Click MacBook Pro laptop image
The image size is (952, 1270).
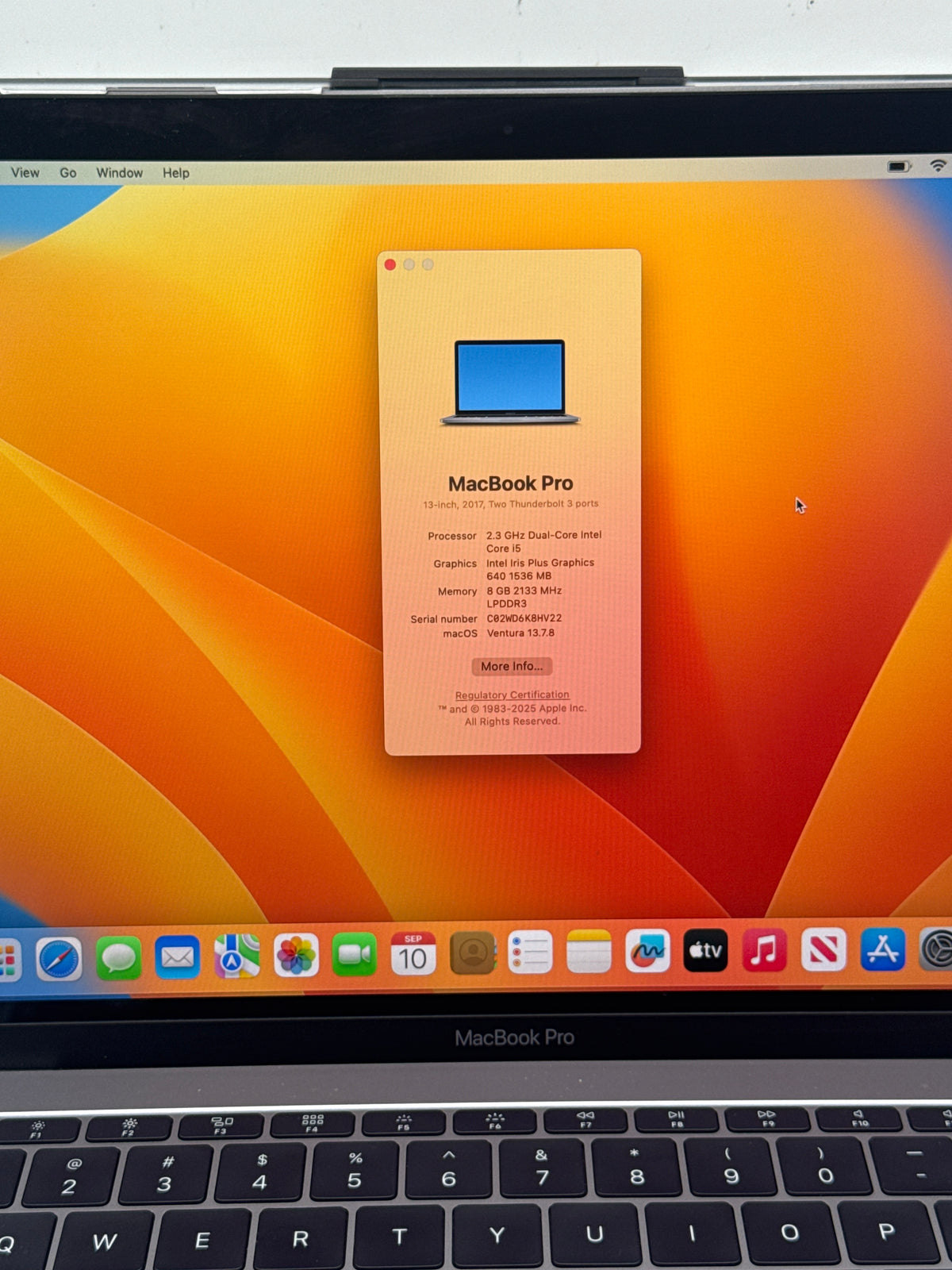click(x=510, y=383)
